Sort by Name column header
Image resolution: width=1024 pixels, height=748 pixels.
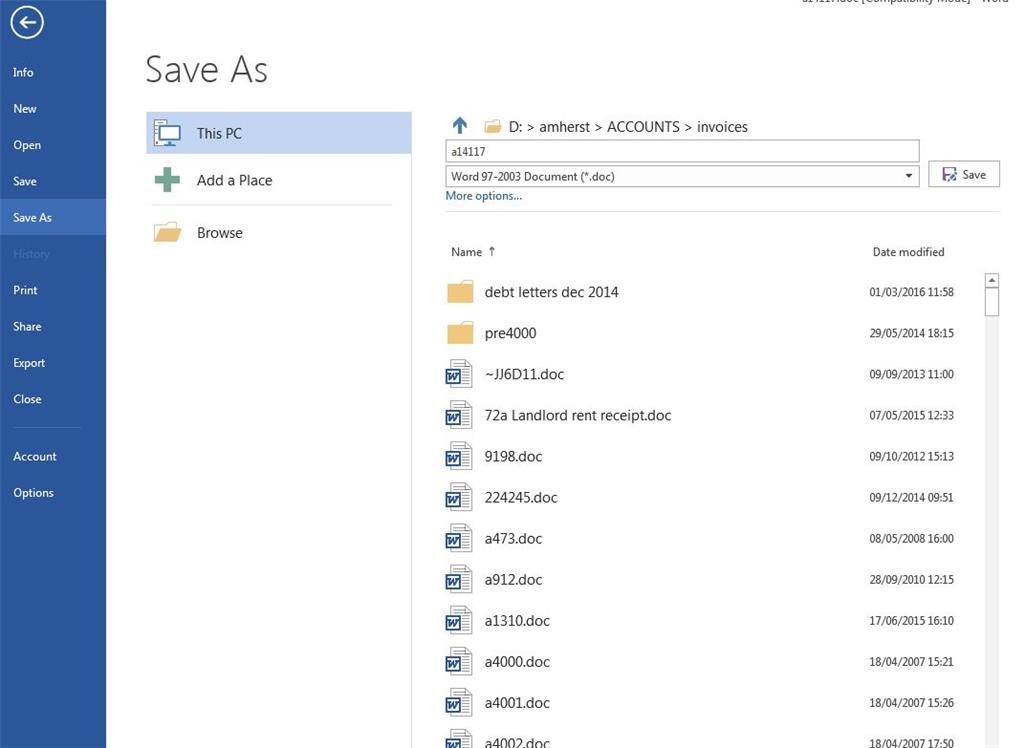[466, 252]
